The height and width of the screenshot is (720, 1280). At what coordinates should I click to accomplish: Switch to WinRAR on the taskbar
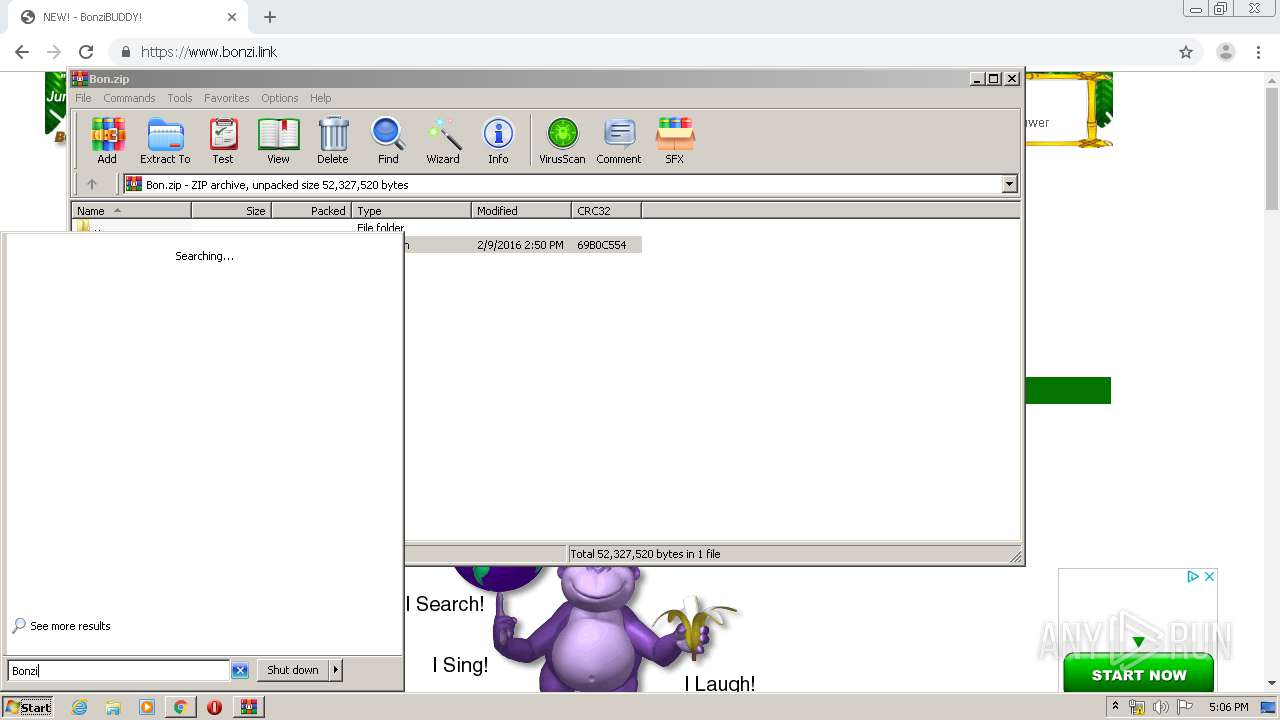(x=248, y=707)
